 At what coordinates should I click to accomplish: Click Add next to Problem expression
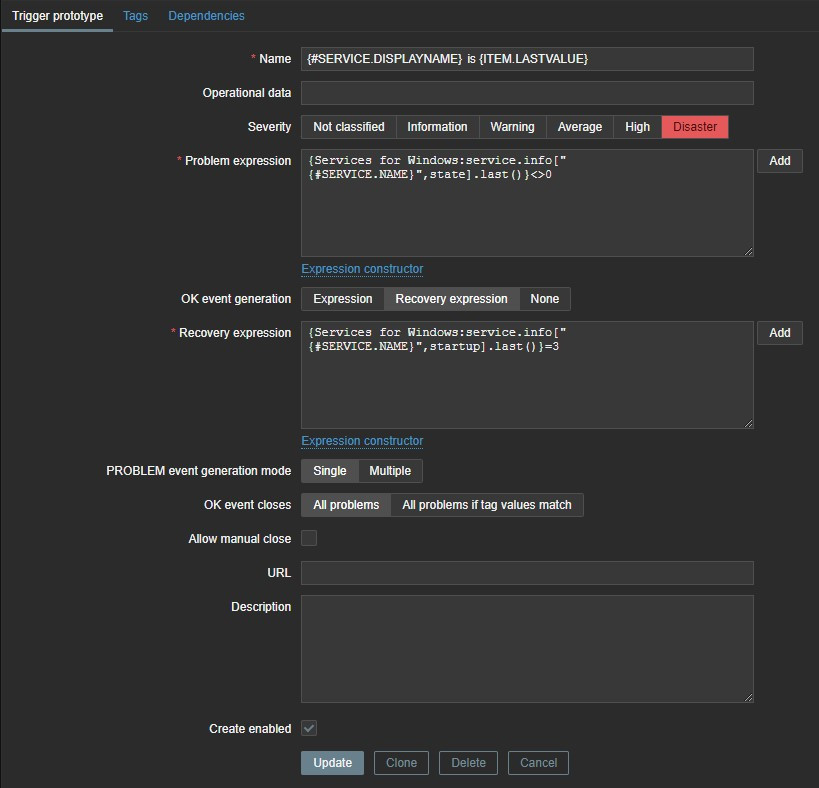(779, 161)
